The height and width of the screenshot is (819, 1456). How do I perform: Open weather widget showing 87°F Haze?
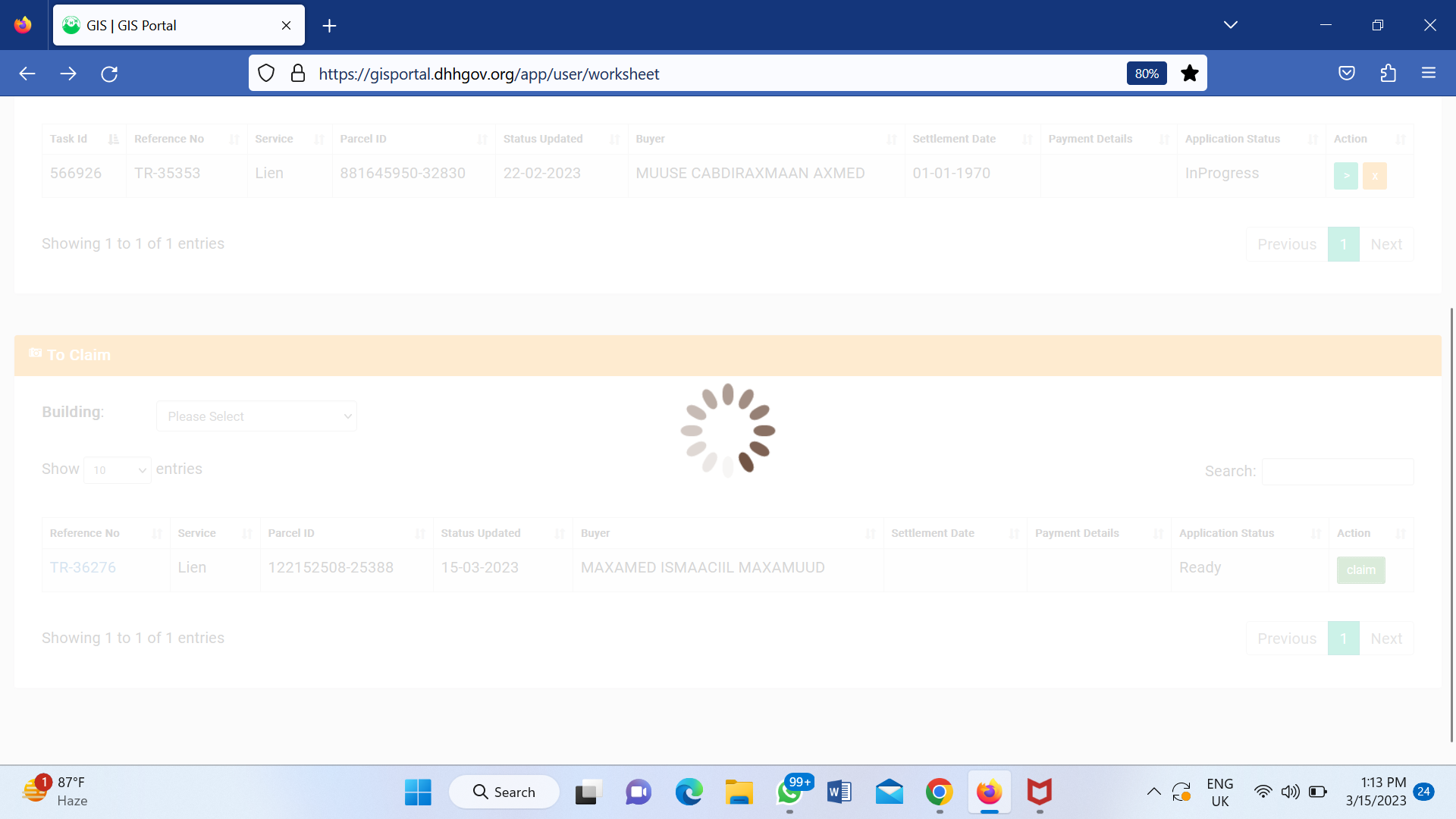pos(55,792)
